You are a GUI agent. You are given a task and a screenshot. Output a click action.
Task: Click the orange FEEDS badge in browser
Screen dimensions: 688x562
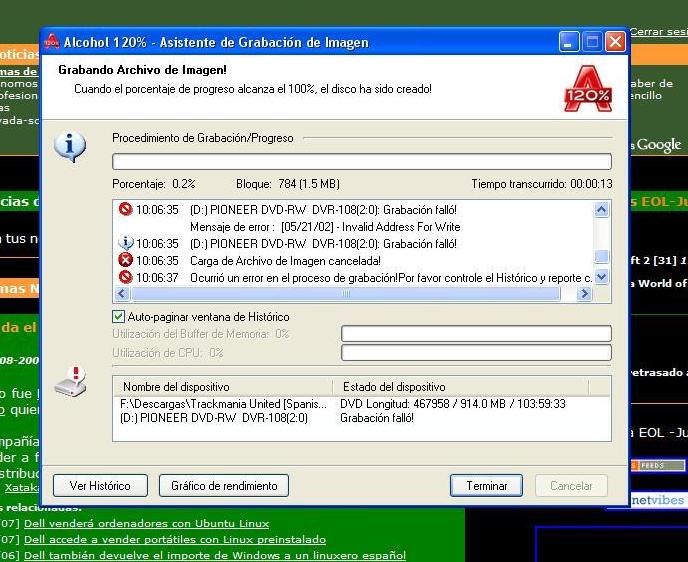point(657,465)
